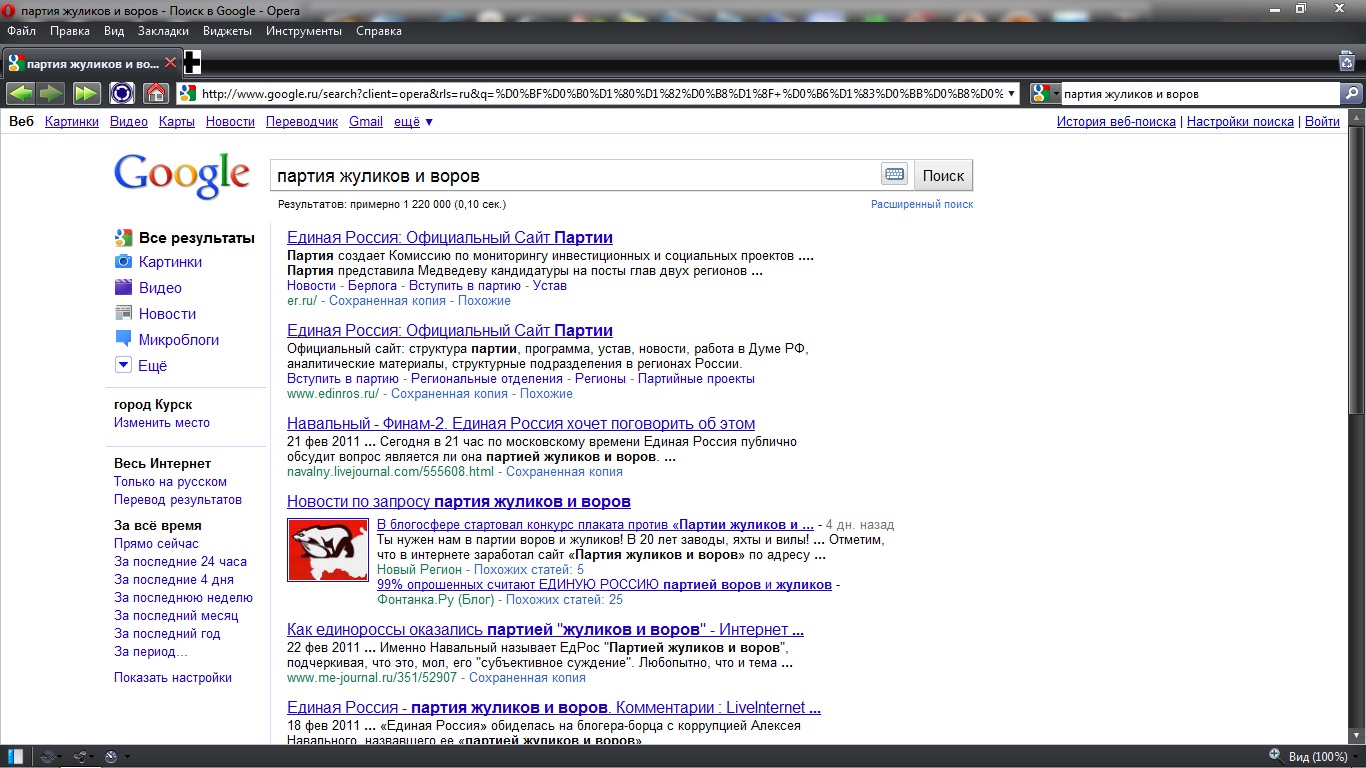This screenshot has width=1366, height=768.
Task: Expand the address bar history dropdown arrow
Action: [x=1011, y=94]
